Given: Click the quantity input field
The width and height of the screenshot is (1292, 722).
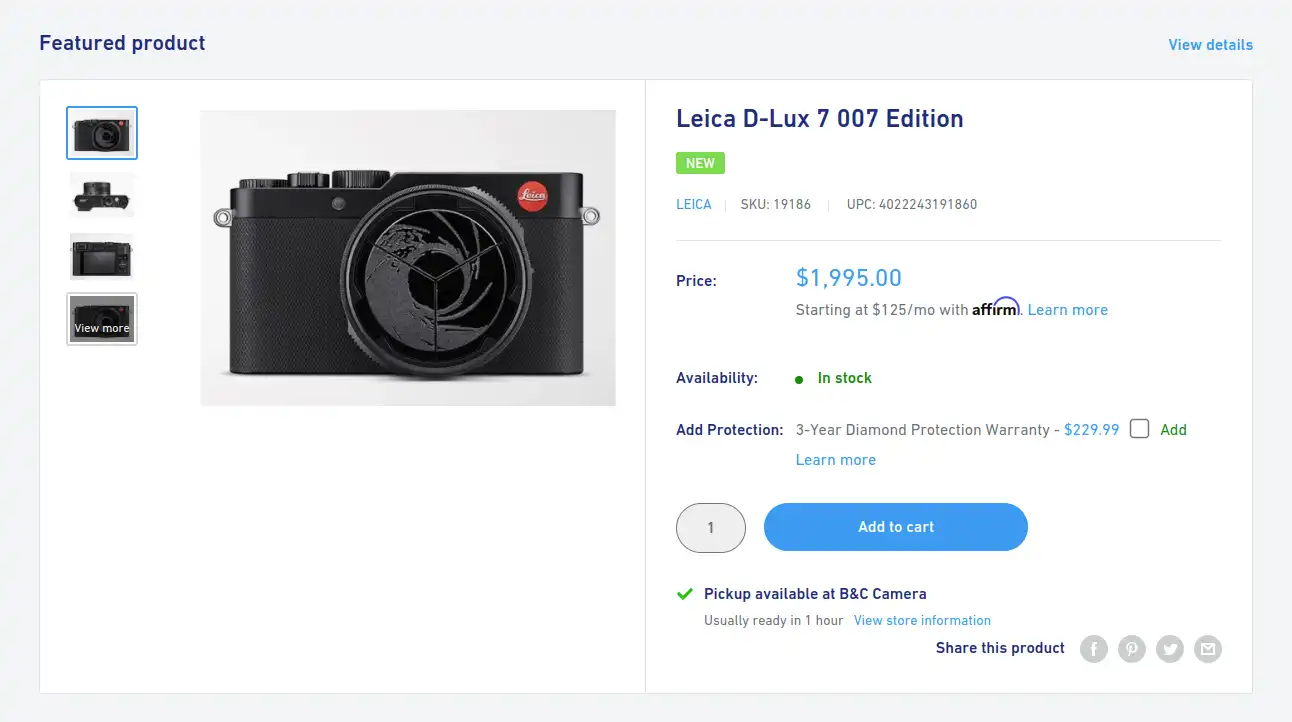Looking at the screenshot, I should (711, 528).
